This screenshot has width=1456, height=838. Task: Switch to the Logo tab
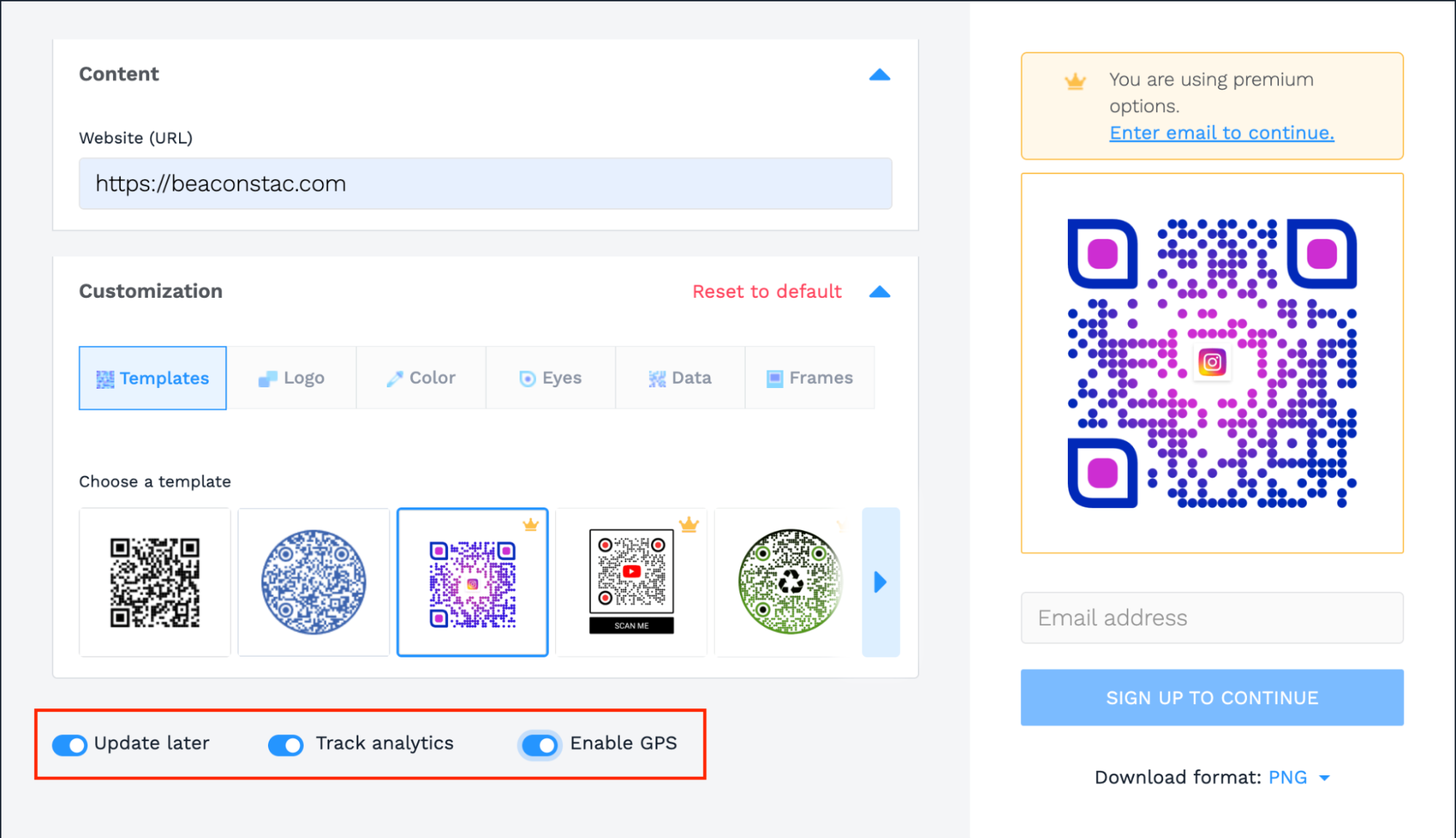291,378
